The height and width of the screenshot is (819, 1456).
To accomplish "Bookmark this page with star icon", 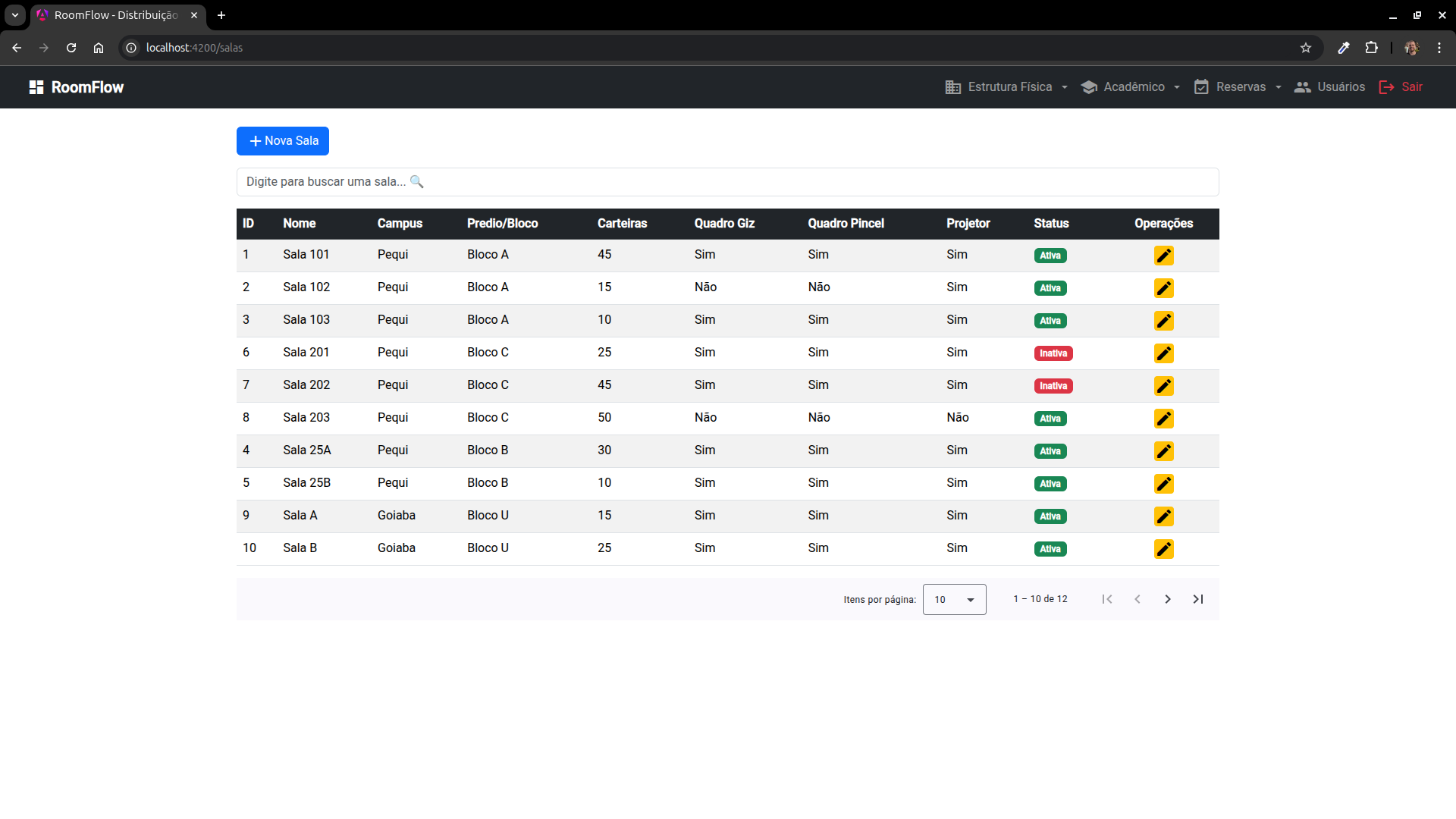I will (1305, 48).
